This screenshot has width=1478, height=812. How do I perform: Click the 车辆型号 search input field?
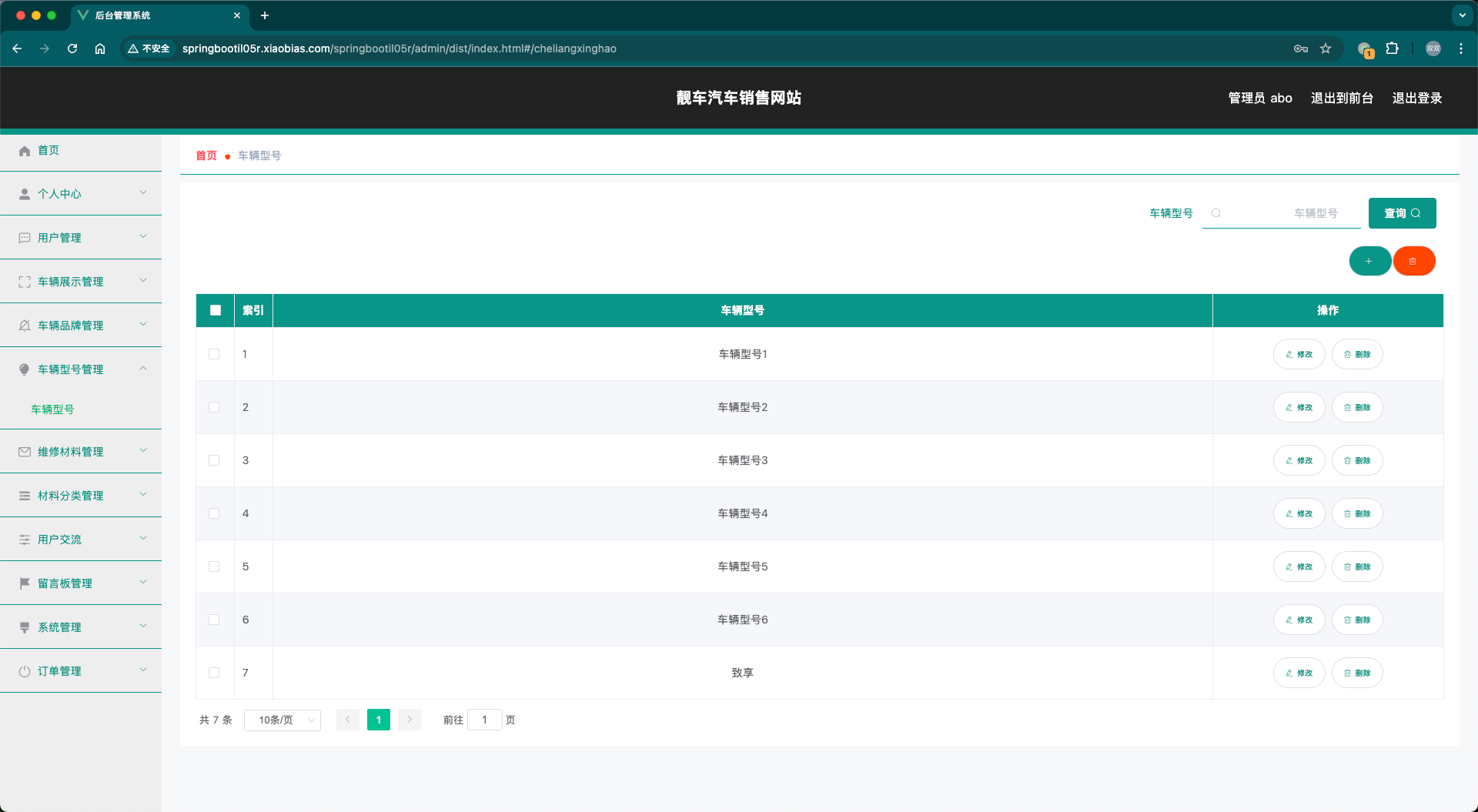point(1282,213)
